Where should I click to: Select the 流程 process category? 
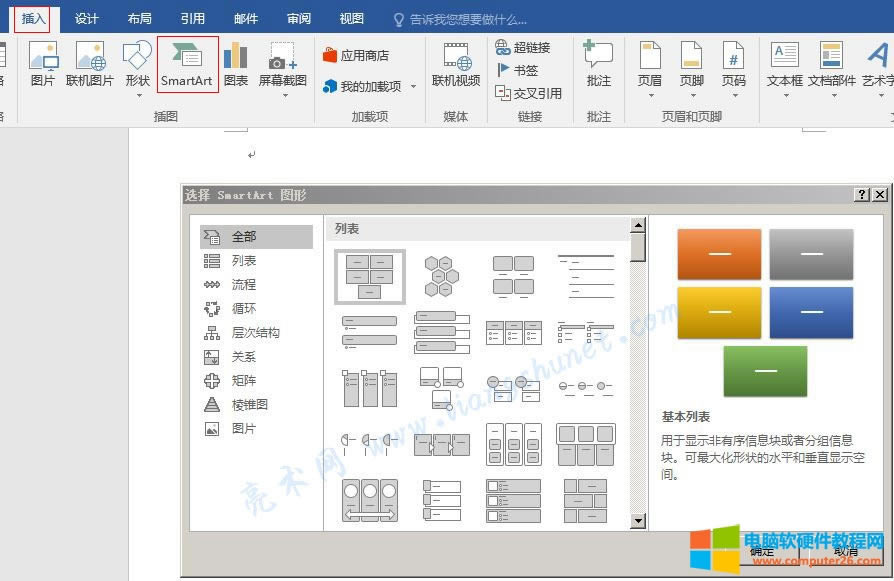tap(256, 285)
